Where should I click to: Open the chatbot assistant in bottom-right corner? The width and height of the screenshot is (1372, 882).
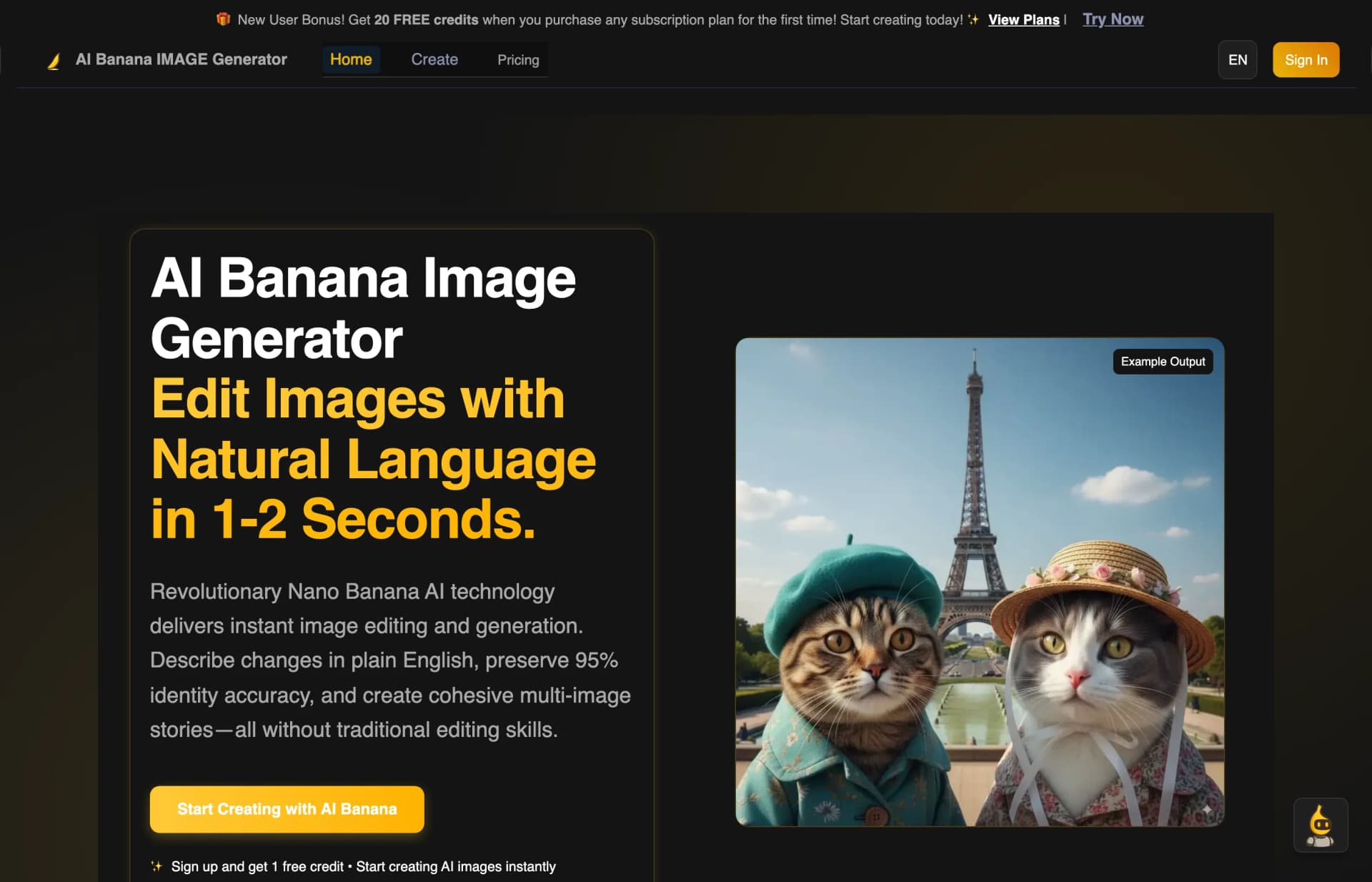(1320, 825)
